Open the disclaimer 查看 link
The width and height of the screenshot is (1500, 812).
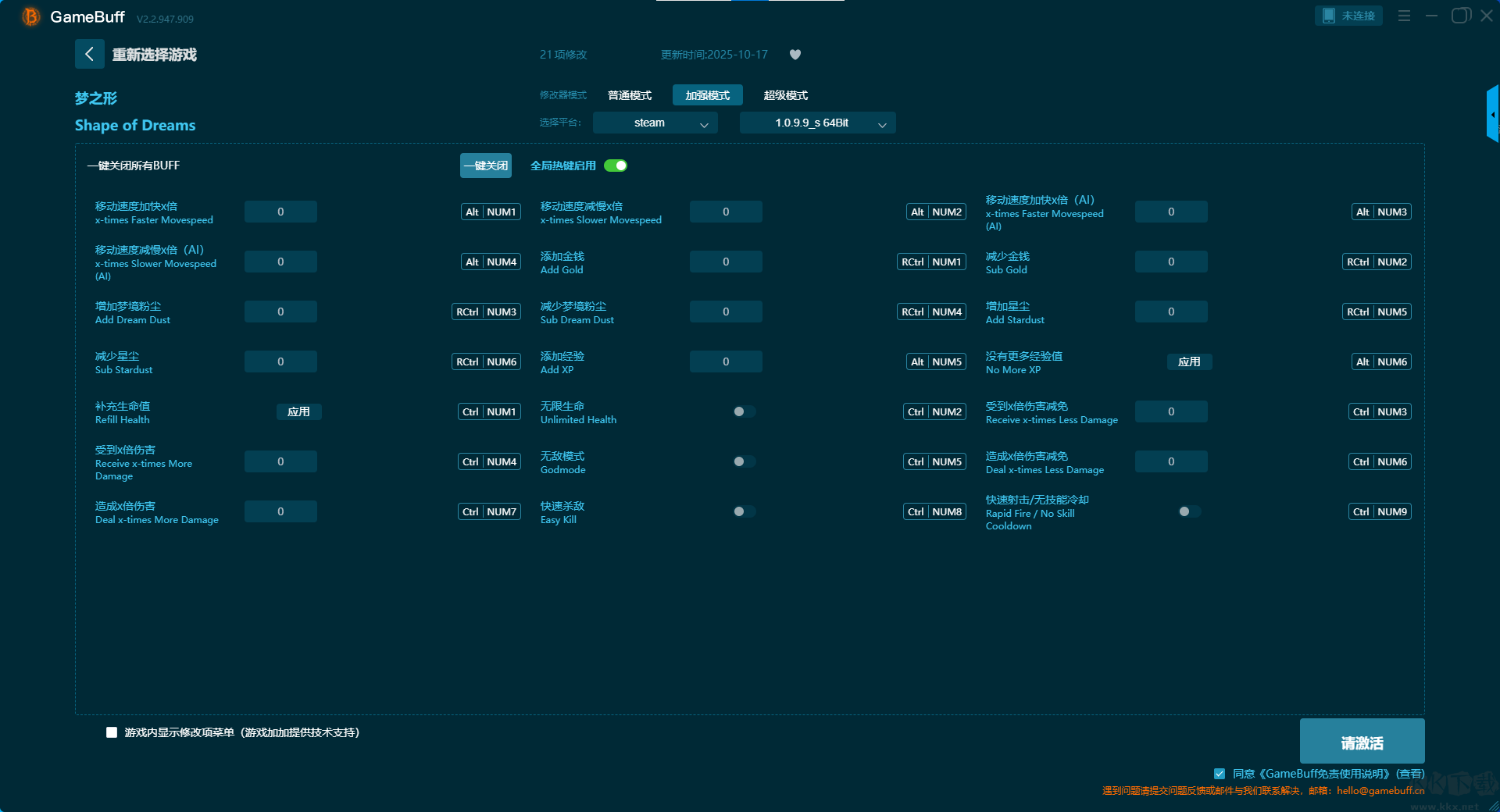[x=1410, y=774]
